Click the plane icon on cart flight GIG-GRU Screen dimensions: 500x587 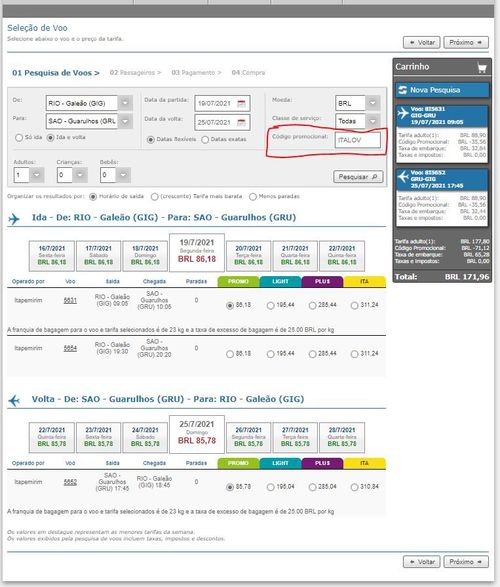(x=403, y=113)
